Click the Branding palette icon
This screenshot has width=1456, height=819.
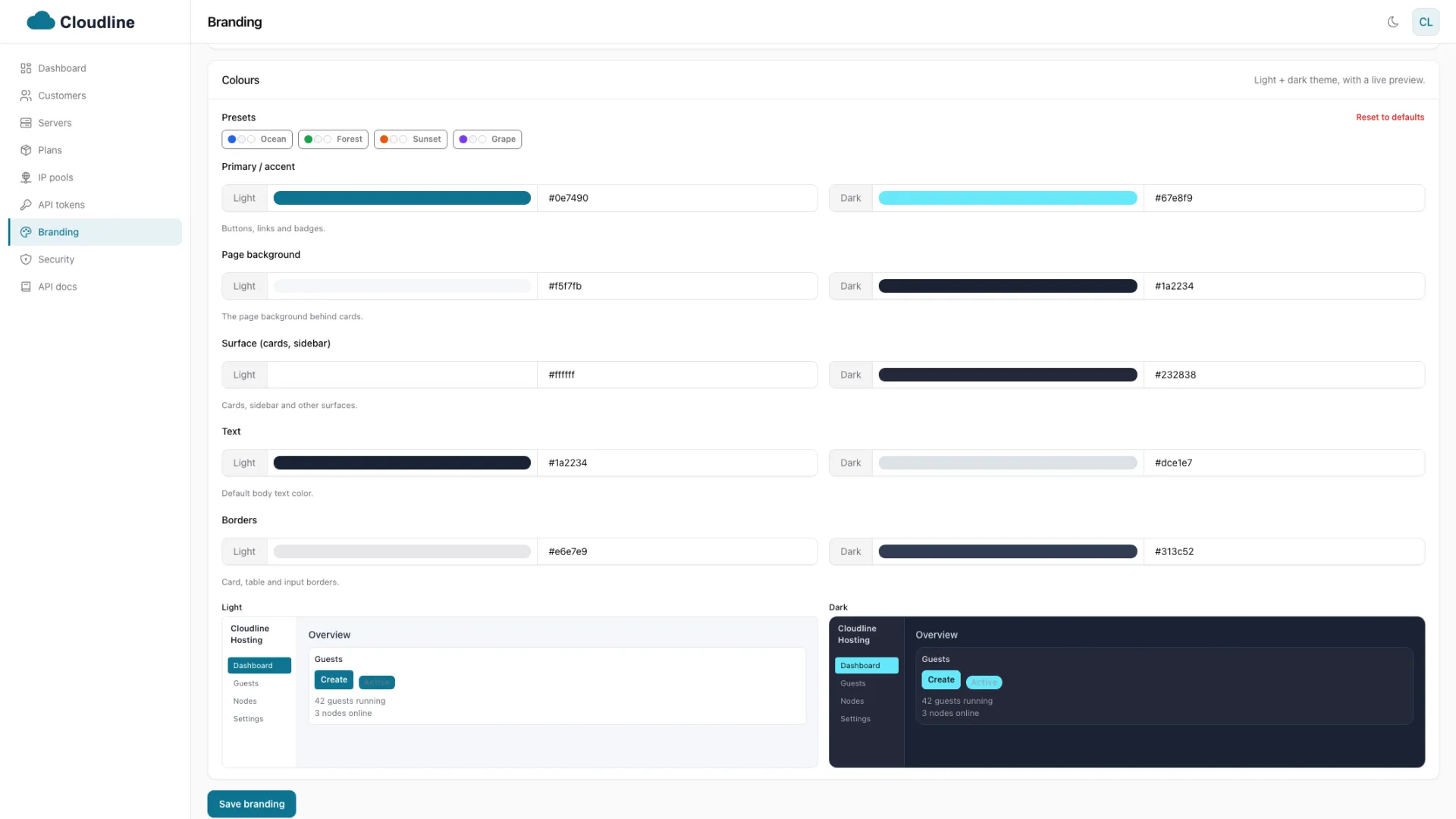tap(26, 232)
